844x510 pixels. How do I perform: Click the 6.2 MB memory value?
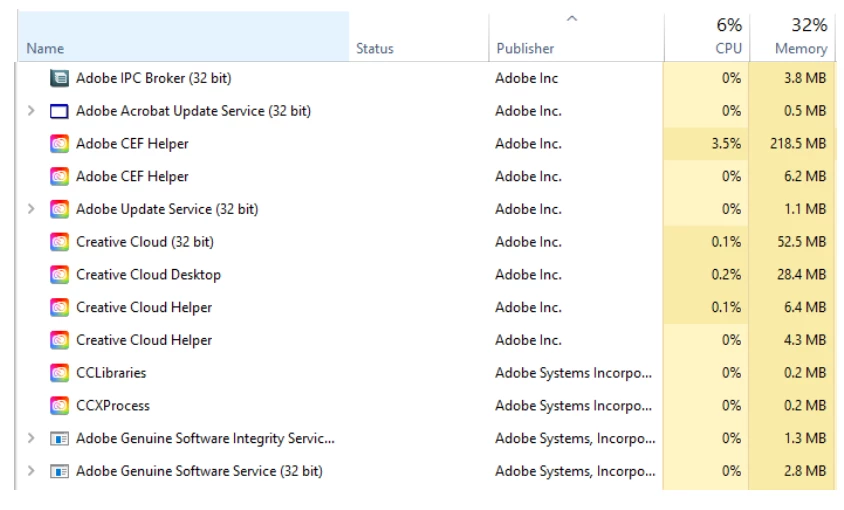[805, 177]
